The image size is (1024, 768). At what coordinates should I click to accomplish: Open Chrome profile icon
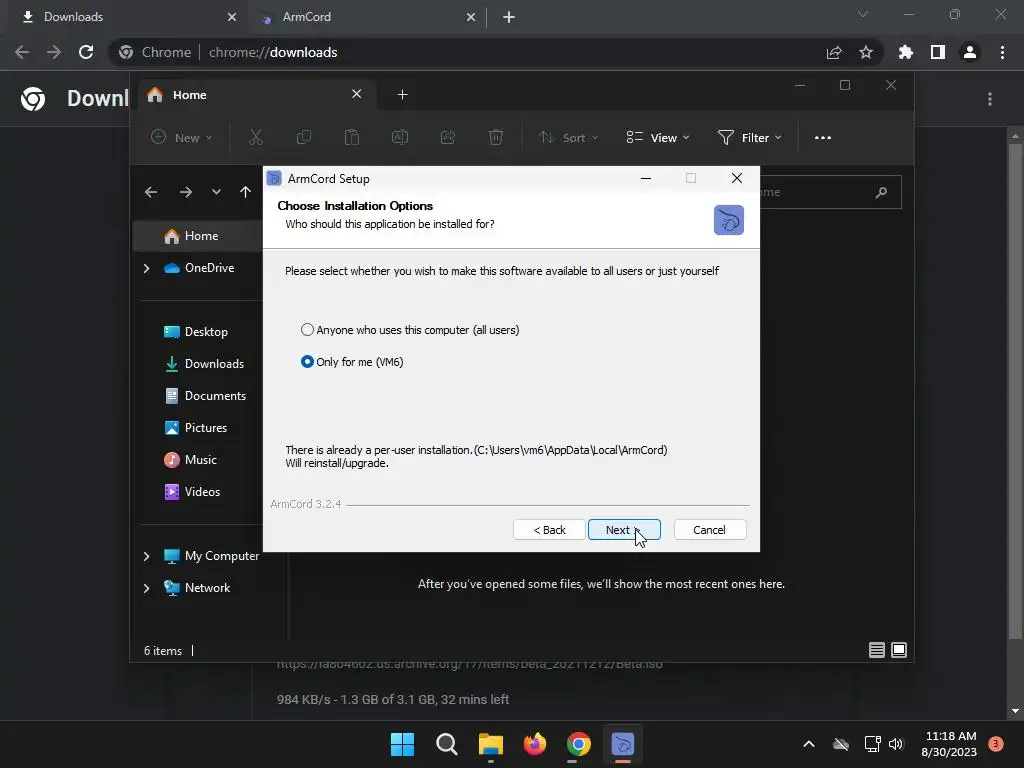[x=970, y=52]
